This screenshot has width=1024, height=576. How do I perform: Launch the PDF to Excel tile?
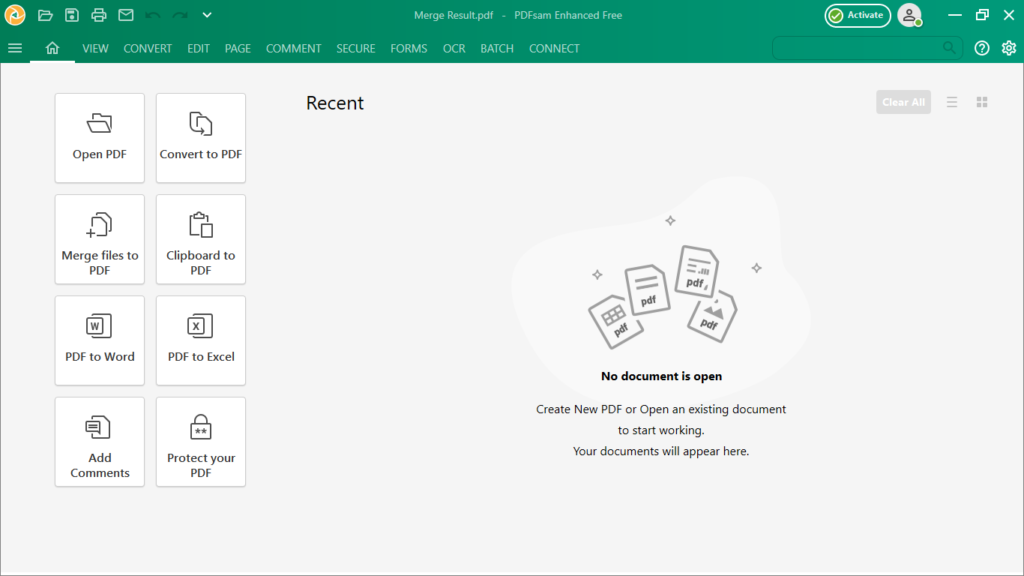tap(201, 340)
